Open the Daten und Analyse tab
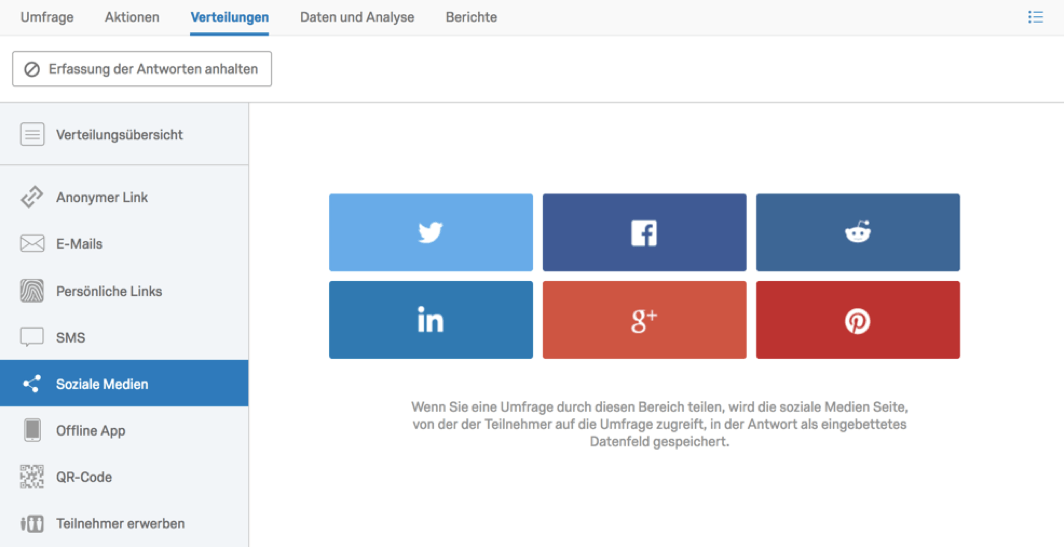Image resolution: width=1064 pixels, height=547 pixels. coord(357,18)
